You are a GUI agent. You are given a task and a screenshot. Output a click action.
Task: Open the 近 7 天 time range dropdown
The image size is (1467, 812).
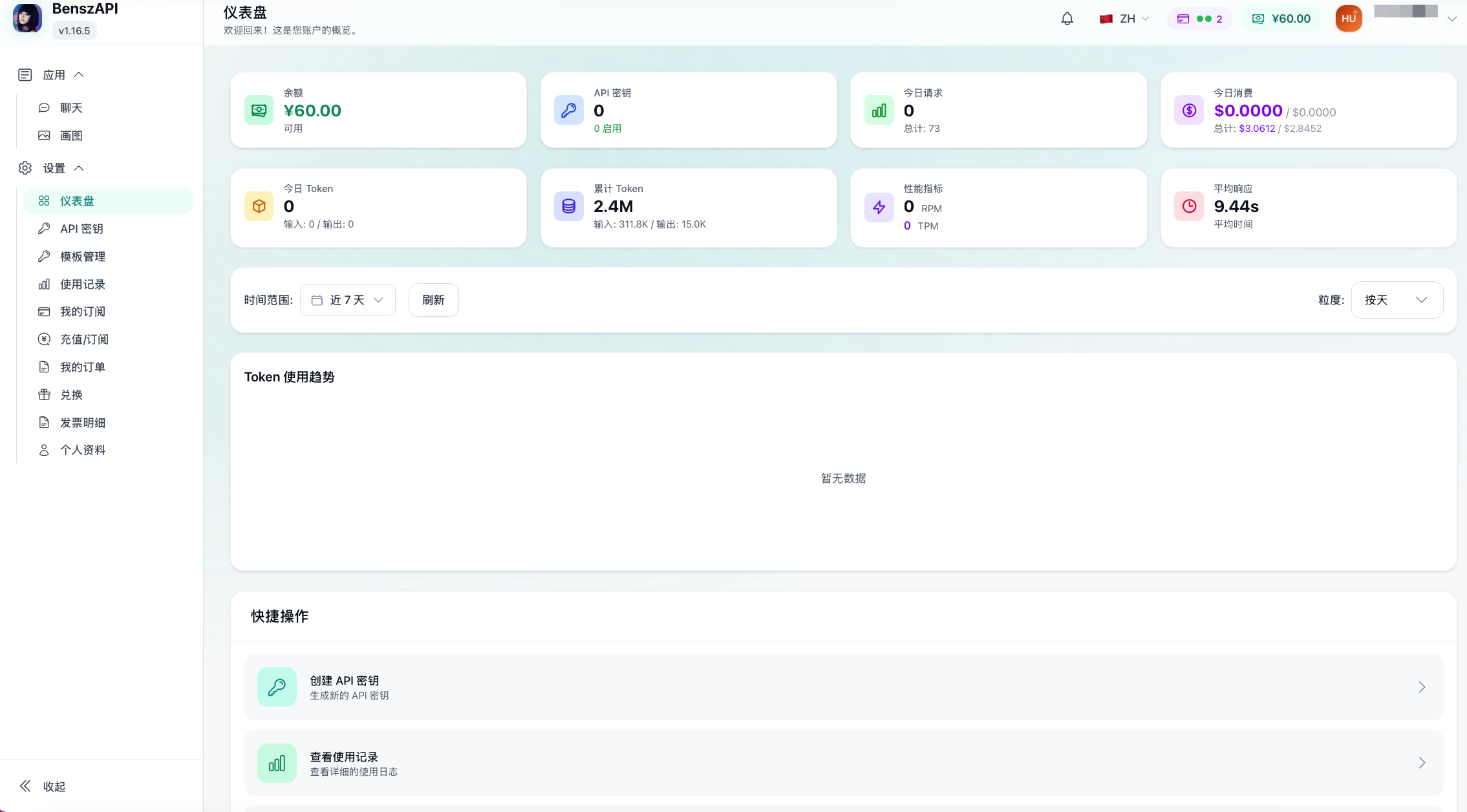click(348, 300)
